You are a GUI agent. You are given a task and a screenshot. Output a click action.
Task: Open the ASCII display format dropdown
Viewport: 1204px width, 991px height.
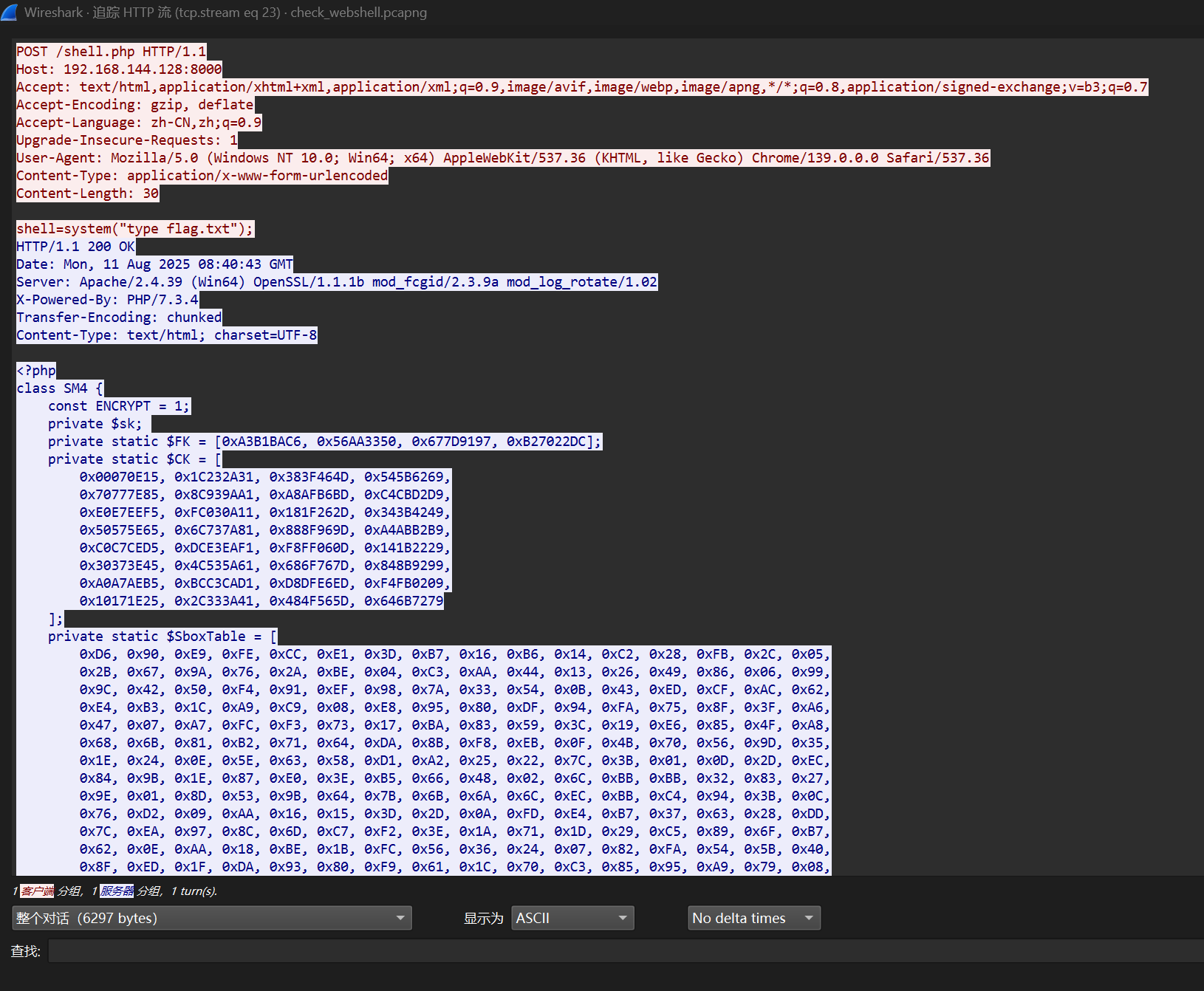pyautogui.click(x=572, y=918)
